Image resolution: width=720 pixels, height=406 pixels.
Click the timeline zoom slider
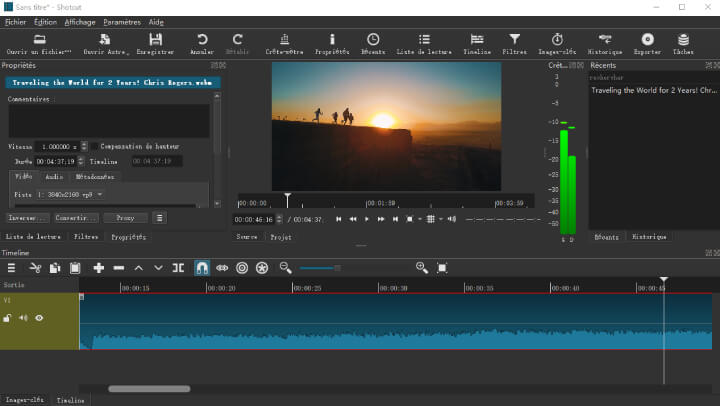tap(320, 268)
